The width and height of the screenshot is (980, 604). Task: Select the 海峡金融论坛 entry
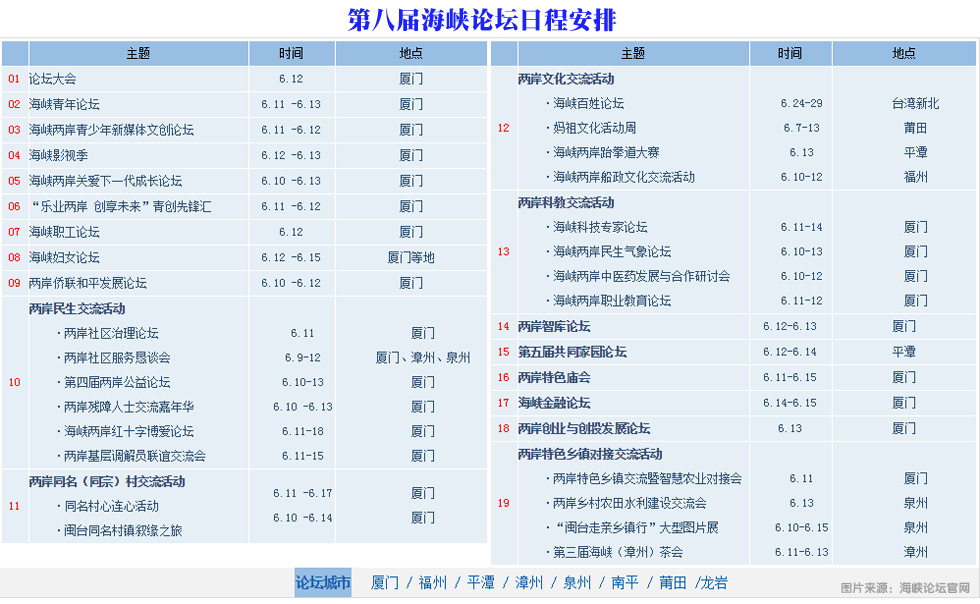554,403
